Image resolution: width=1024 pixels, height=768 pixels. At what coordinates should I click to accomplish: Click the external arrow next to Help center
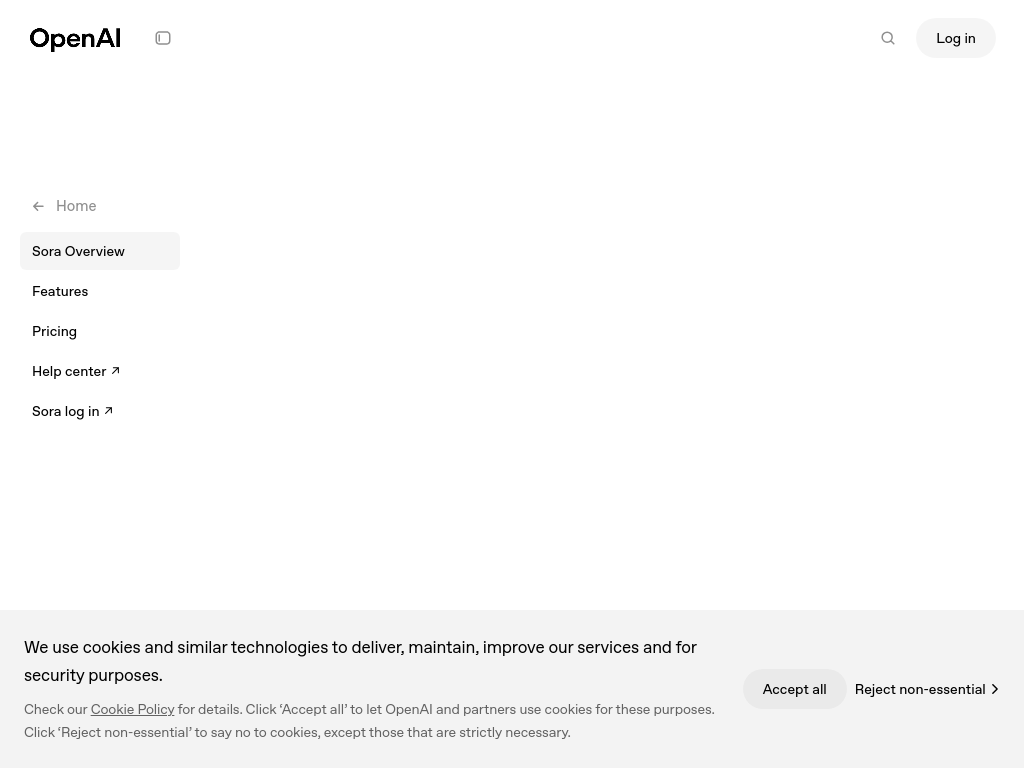click(x=115, y=371)
